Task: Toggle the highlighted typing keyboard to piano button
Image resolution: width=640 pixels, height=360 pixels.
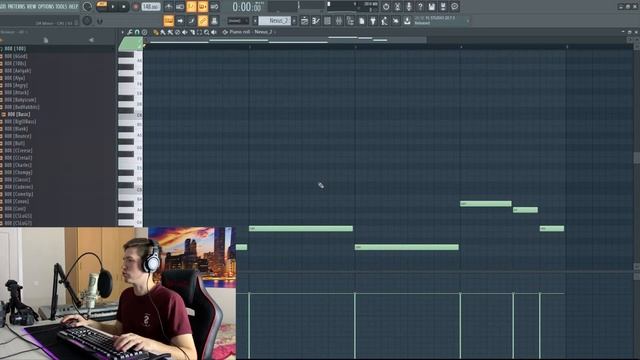Action: pyautogui.click(x=169, y=21)
